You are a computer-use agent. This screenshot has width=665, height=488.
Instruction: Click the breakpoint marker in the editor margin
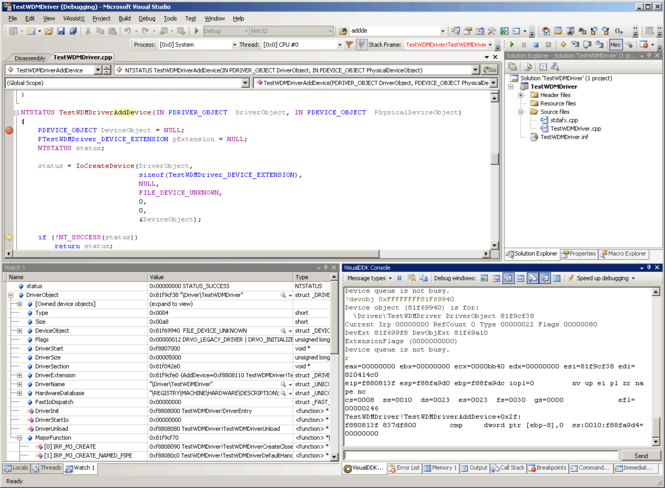point(9,130)
